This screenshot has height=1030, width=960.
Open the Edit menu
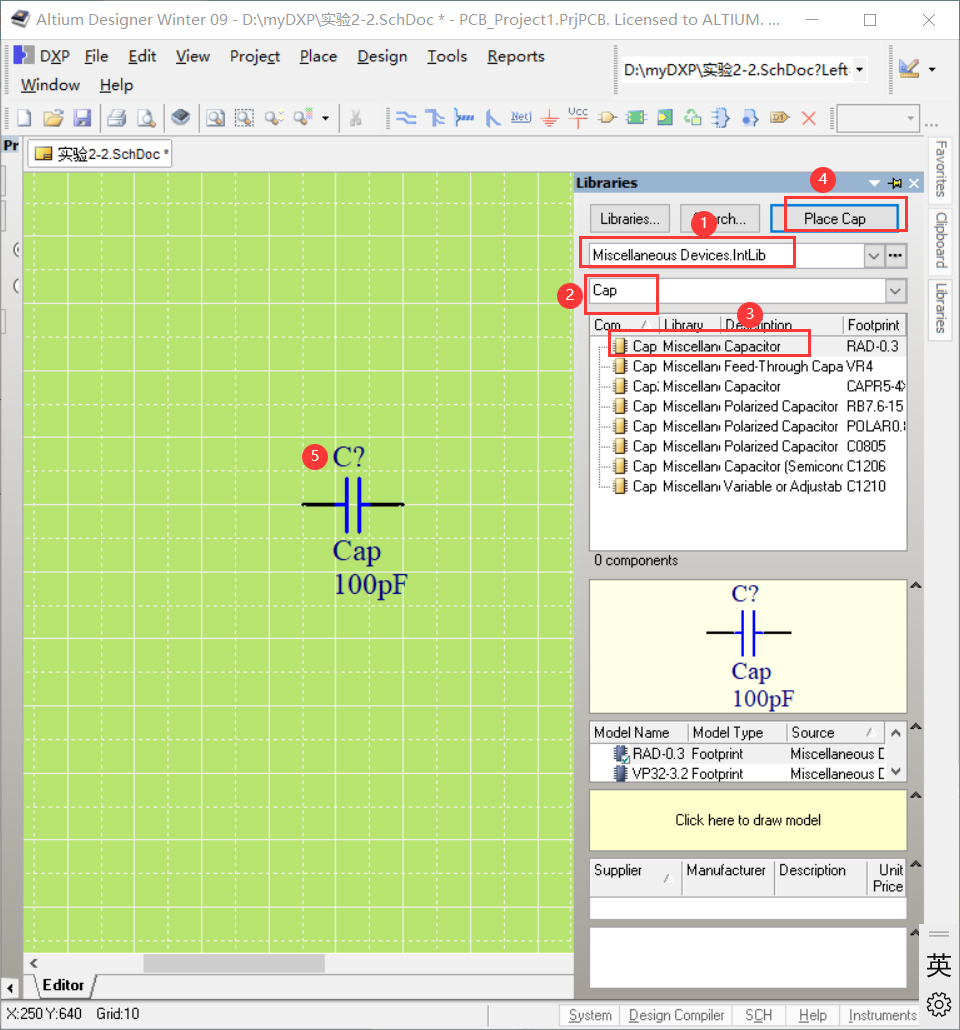pyautogui.click(x=142, y=56)
